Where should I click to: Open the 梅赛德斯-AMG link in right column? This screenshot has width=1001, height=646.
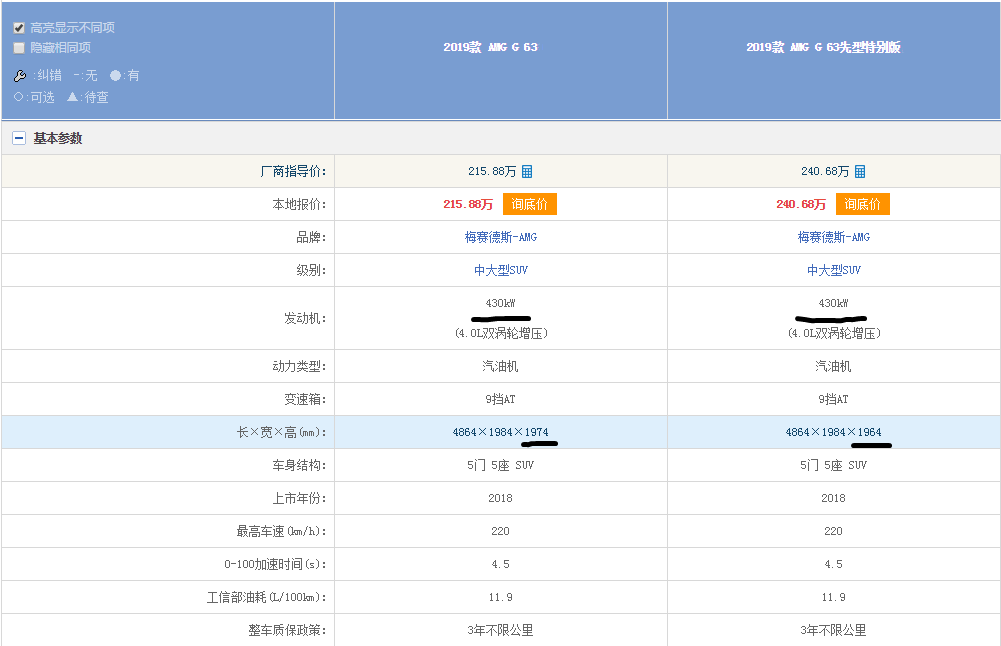[833, 236]
